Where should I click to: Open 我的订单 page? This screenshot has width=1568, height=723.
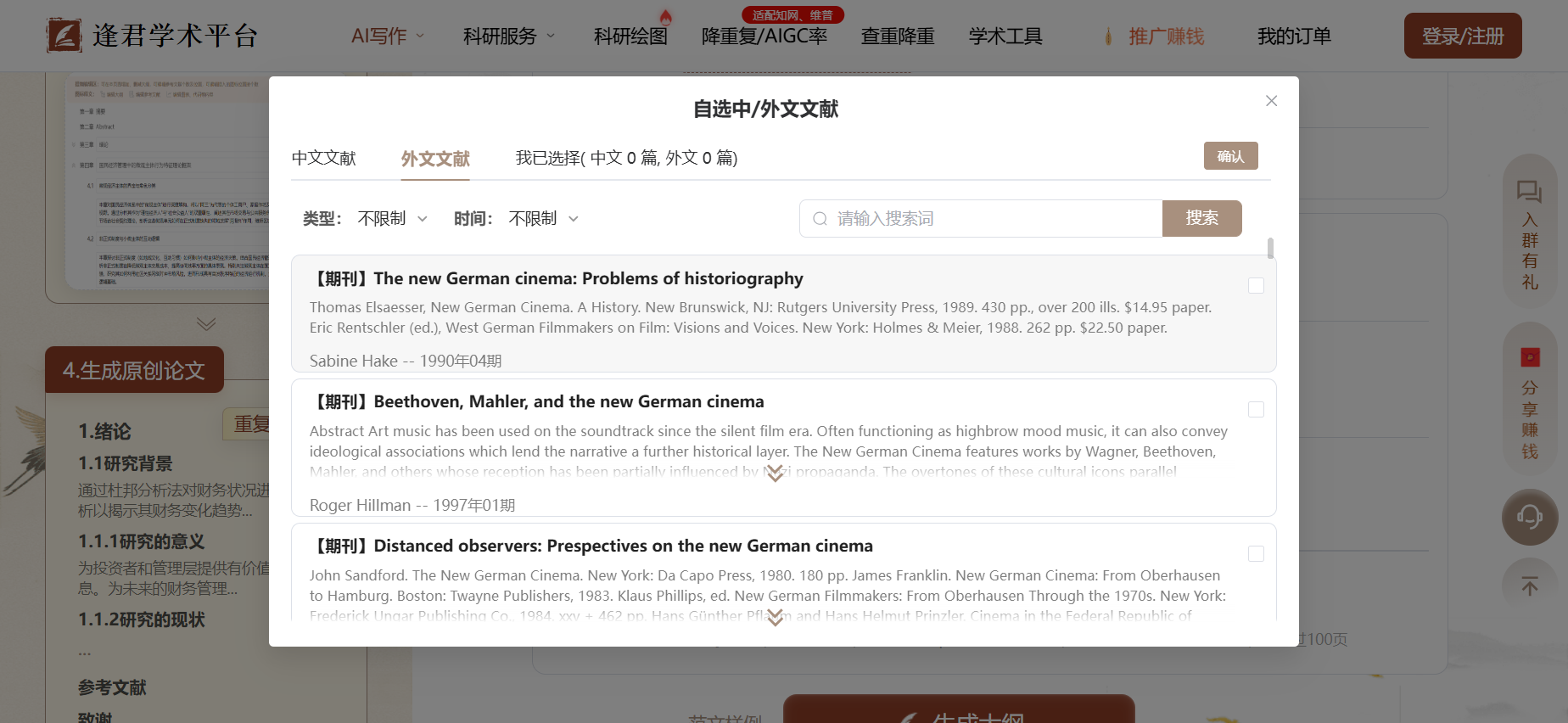(x=1294, y=36)
